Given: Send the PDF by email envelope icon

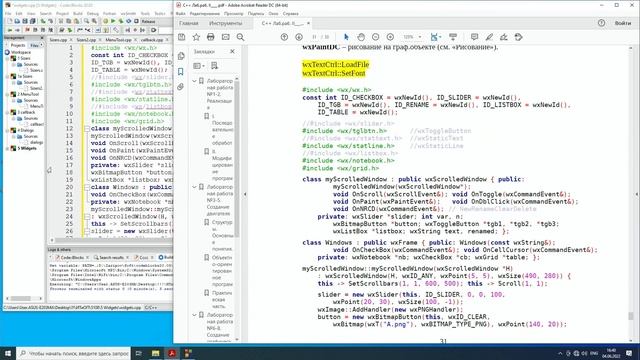Looking at the screenshot, I should coord(225,37).
